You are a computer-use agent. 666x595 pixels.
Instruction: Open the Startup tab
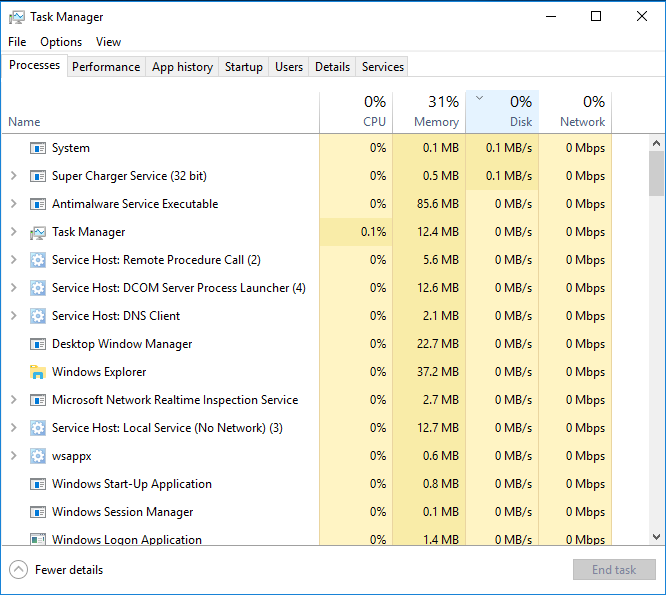[244, 67]
